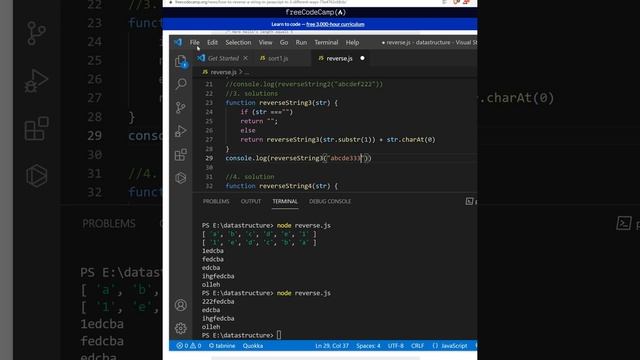Open the Search view in the activity bar
Image resolution: width=640 pixels, height=360 pixels.
[181, 84]
